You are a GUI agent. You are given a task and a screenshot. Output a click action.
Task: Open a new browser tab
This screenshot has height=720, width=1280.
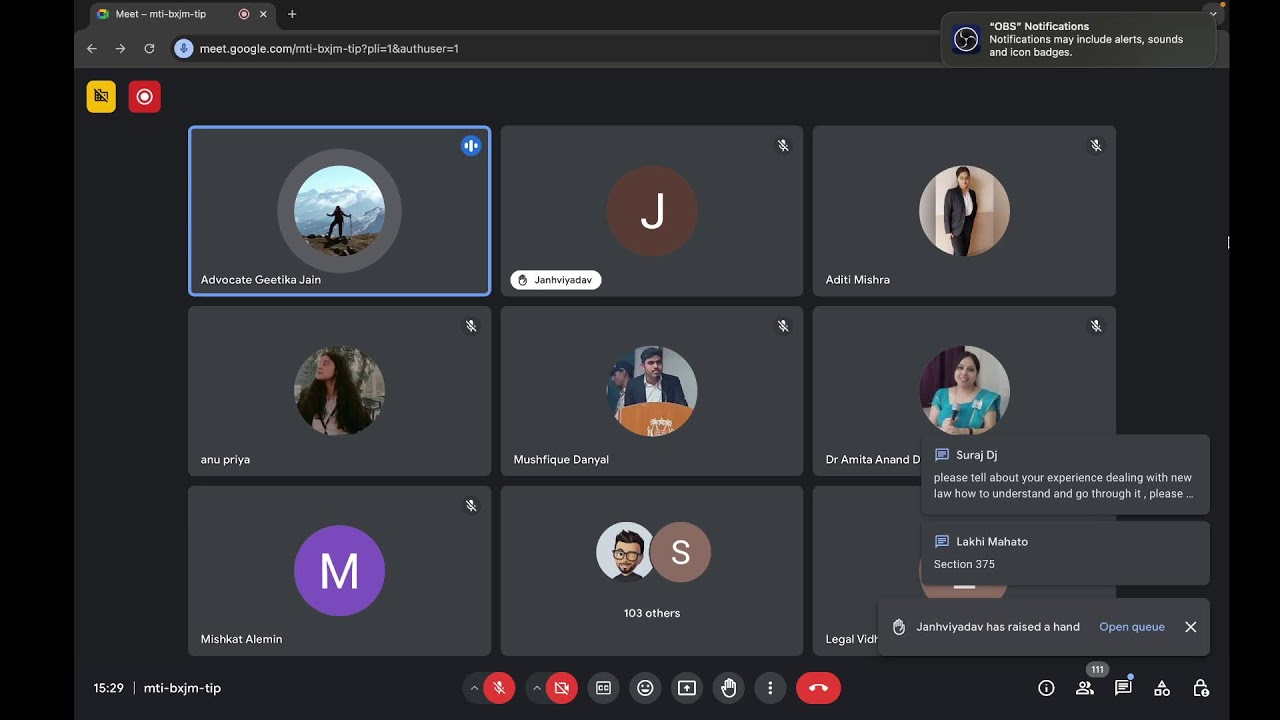292,14
